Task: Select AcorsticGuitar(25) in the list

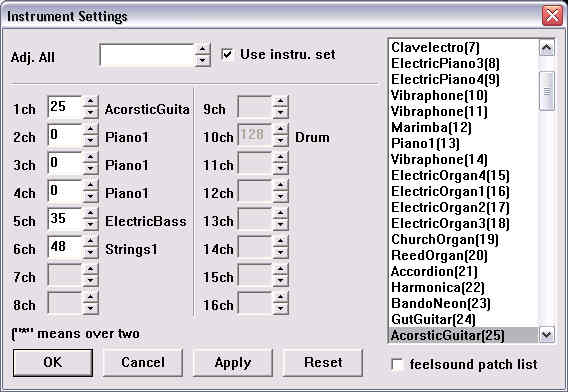Action: pyautogui.click(x=463, y=335)
